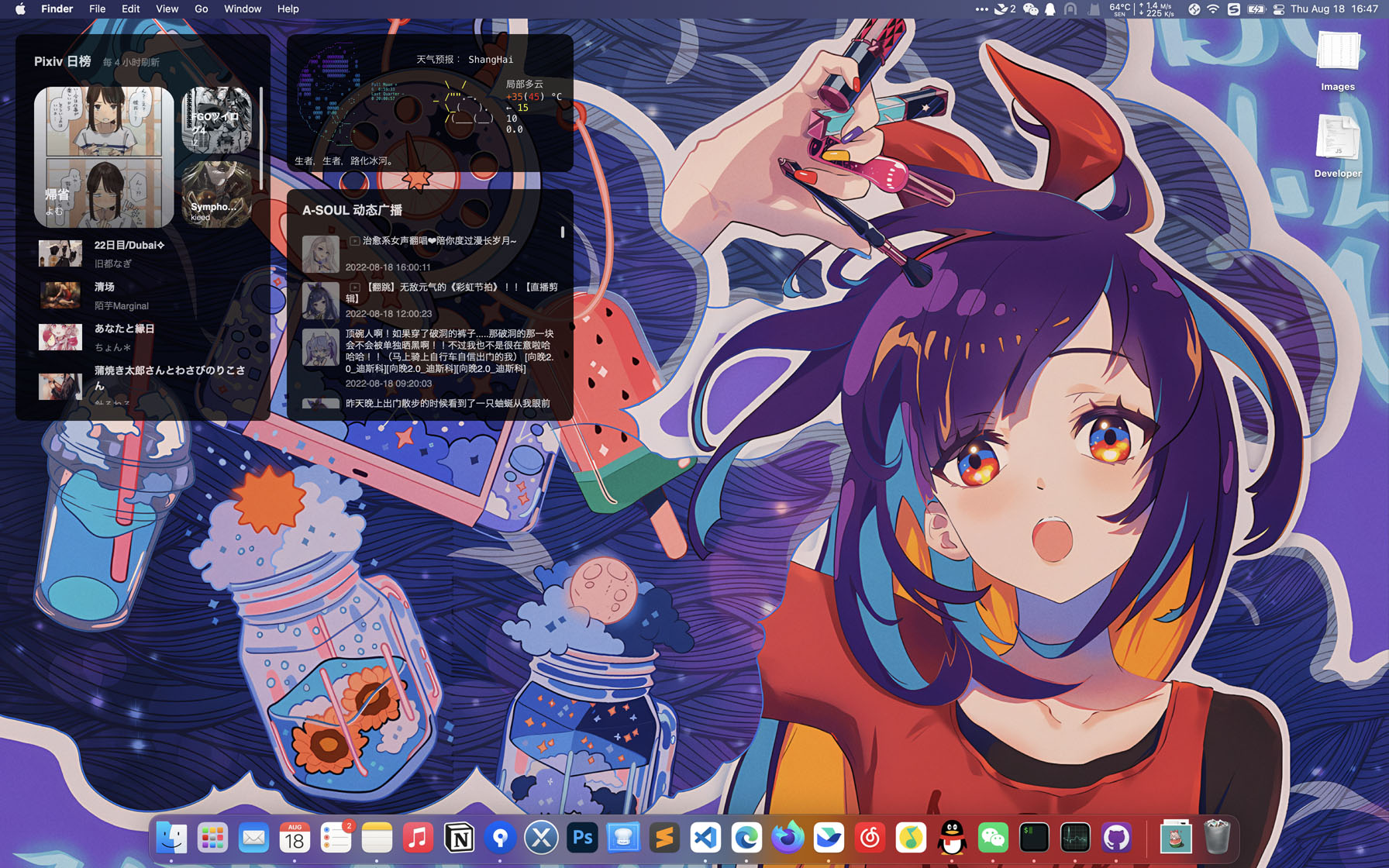Screen dimensions: 1389x868
Task: Click the QQ penguin status icon
Action: click(x=1050, y=9)
